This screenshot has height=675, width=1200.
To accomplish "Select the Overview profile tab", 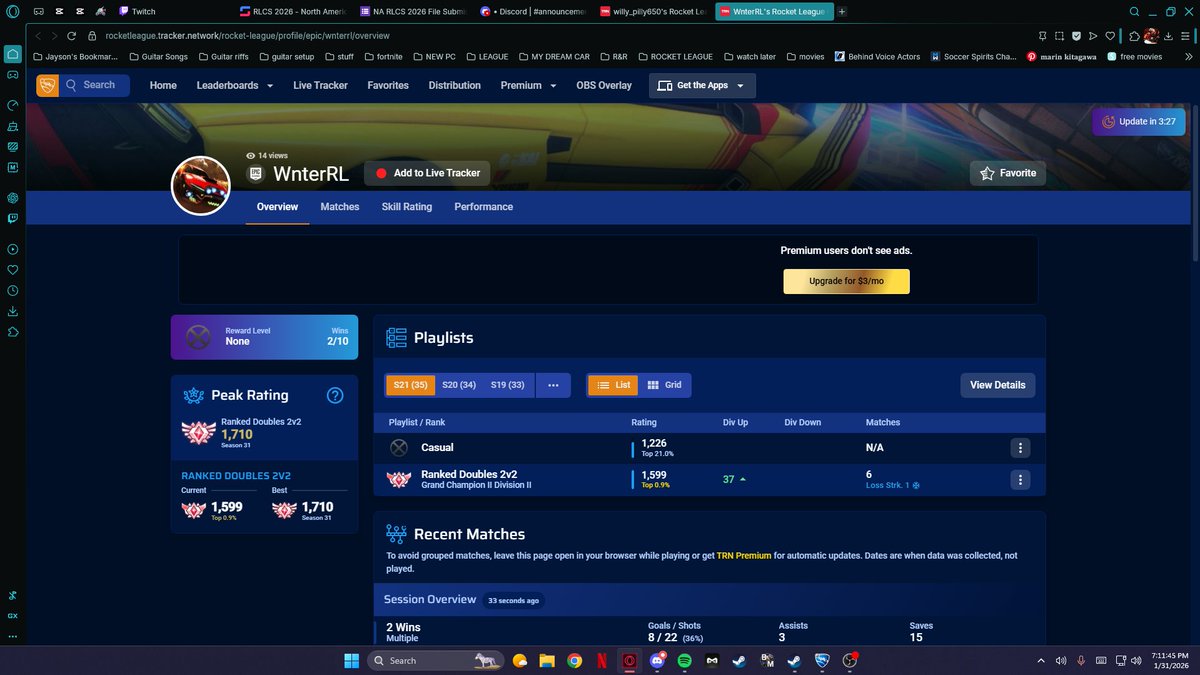I will [277, 207].
